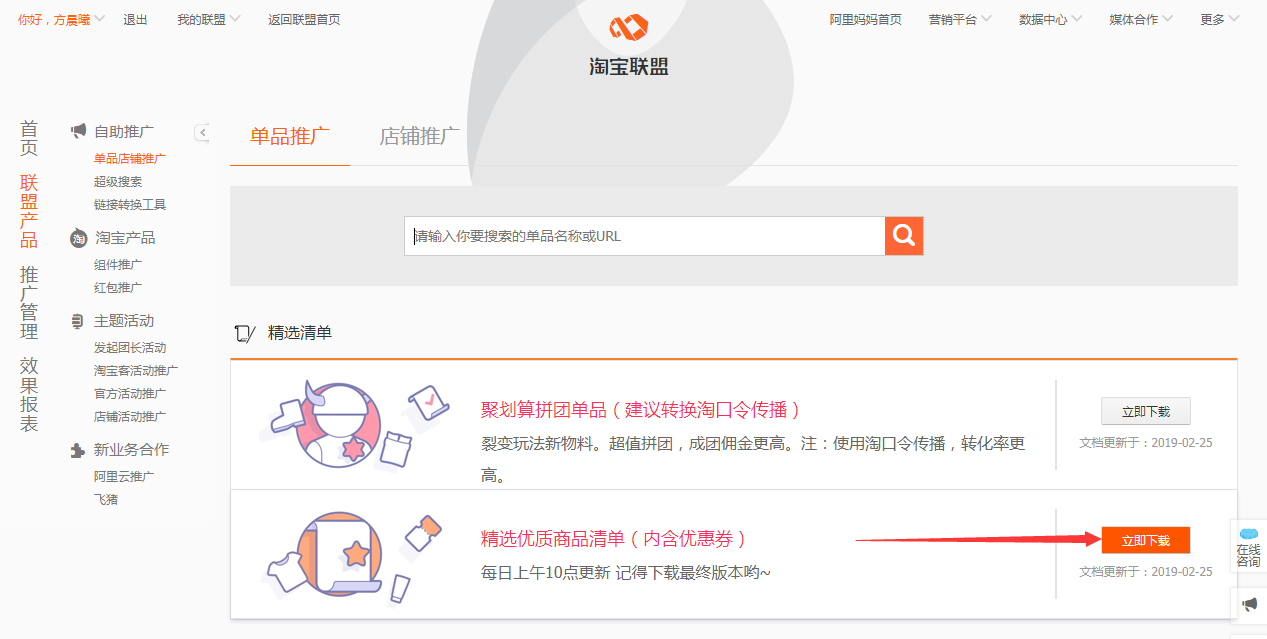Click the orange search magnifier button
1267x639 pixels.
coord(904,236)
